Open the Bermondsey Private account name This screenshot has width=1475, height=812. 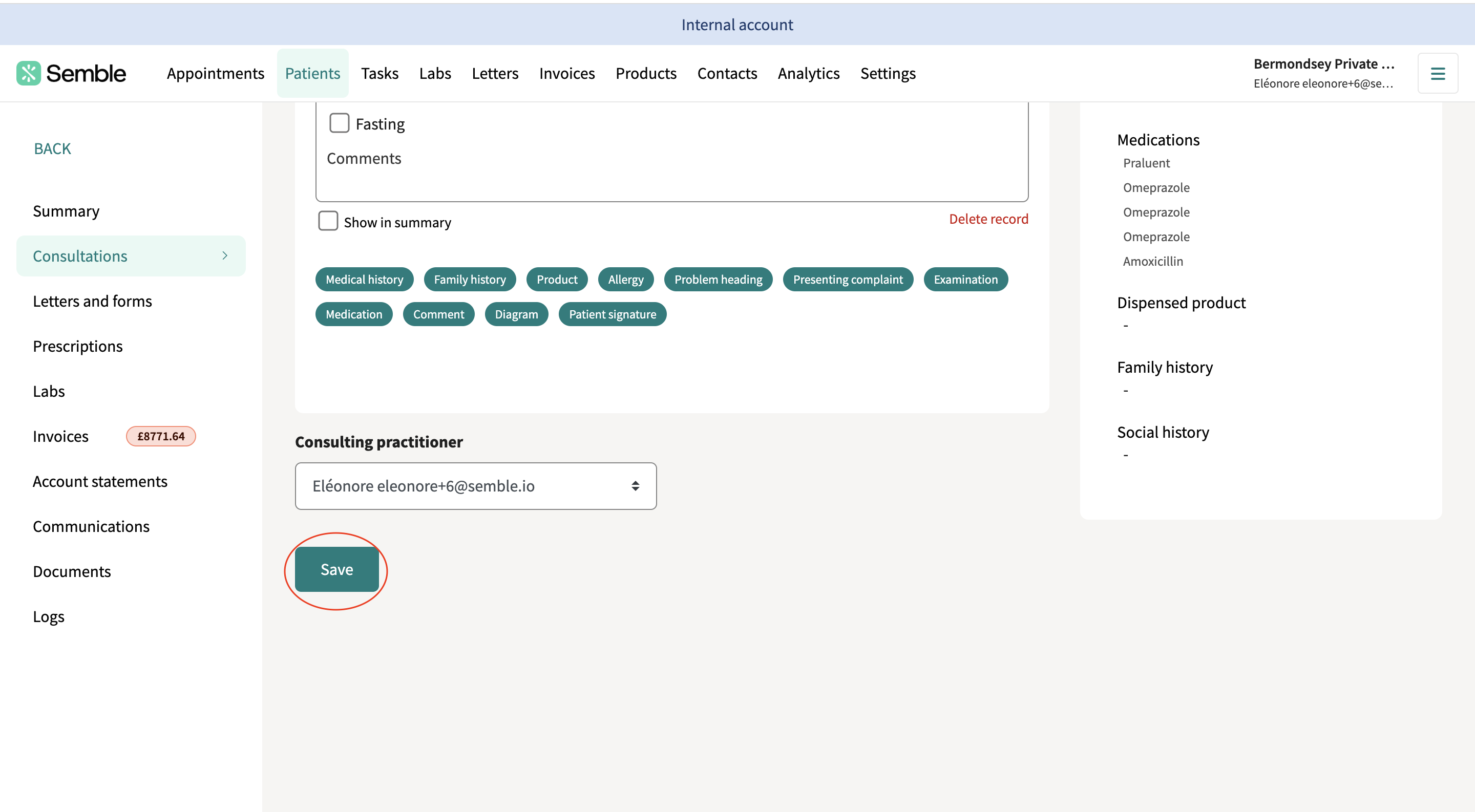1323,64
